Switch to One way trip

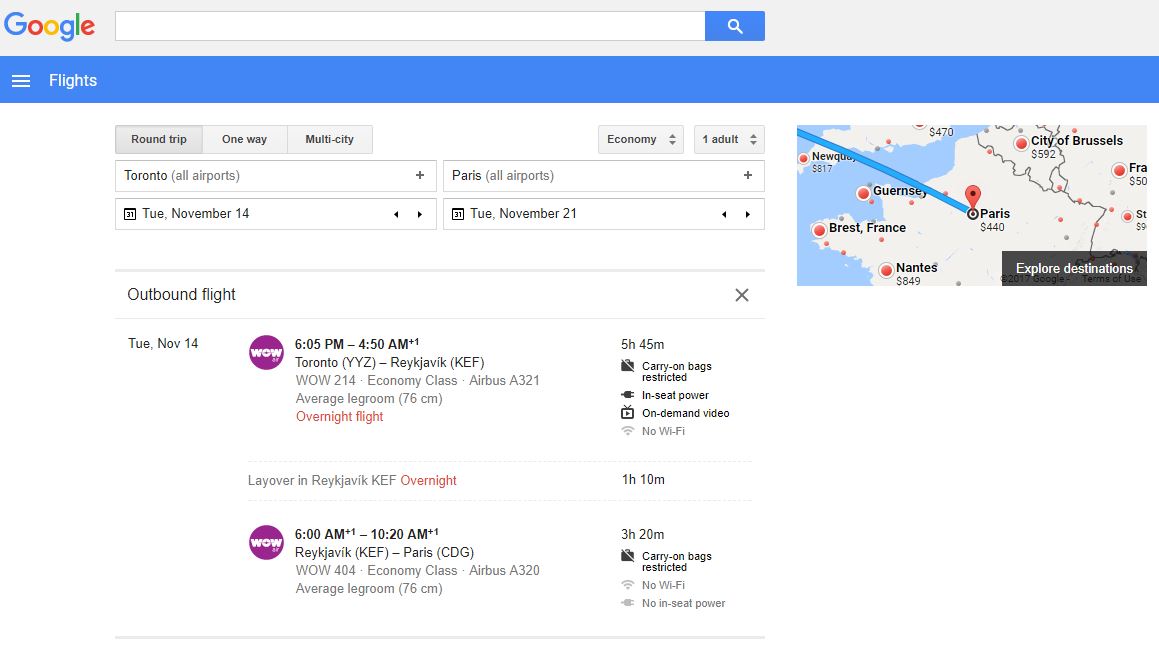pos(244,140)
